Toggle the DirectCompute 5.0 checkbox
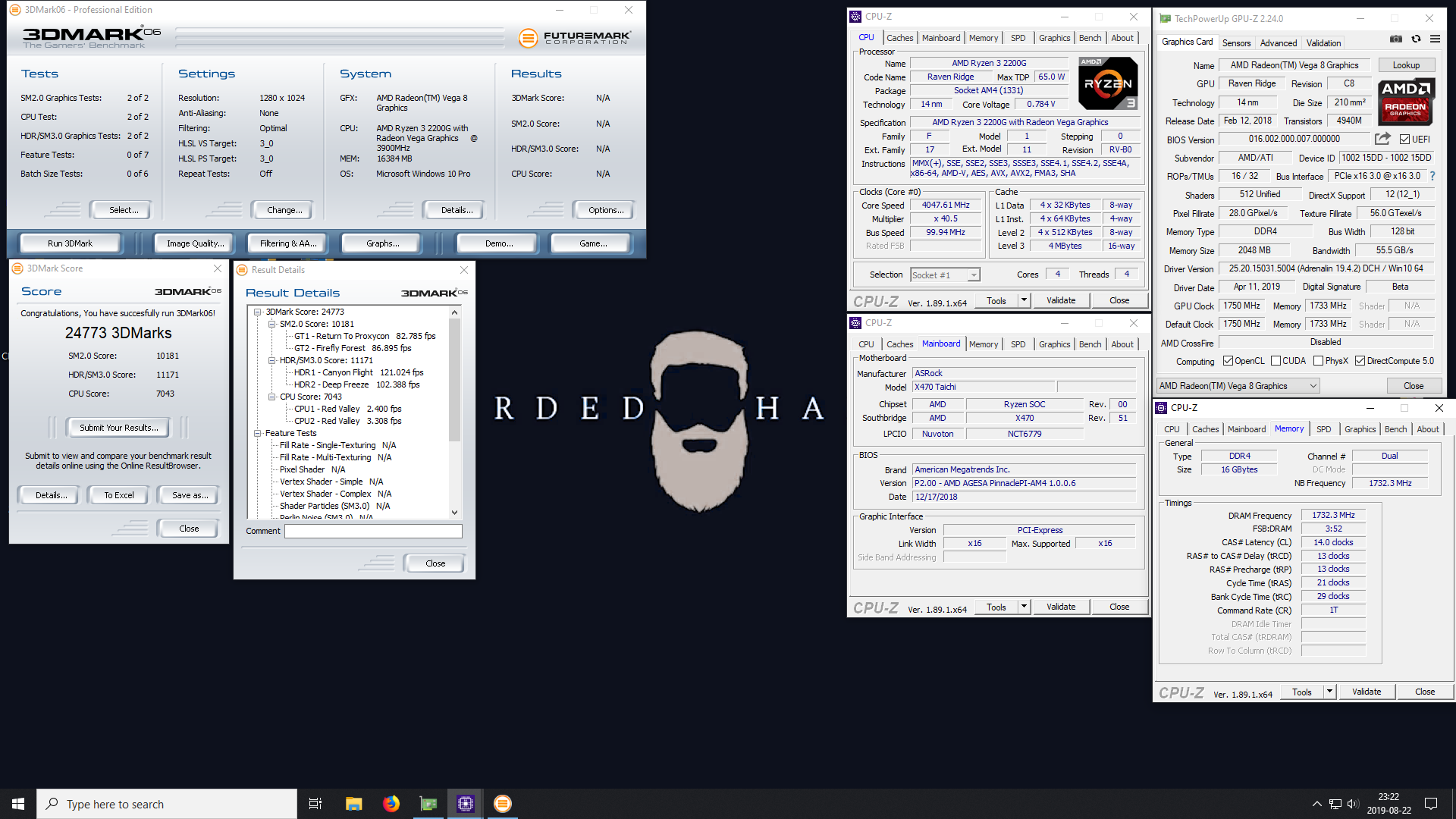This screenshot has width=1456, height=819. 1360,361
